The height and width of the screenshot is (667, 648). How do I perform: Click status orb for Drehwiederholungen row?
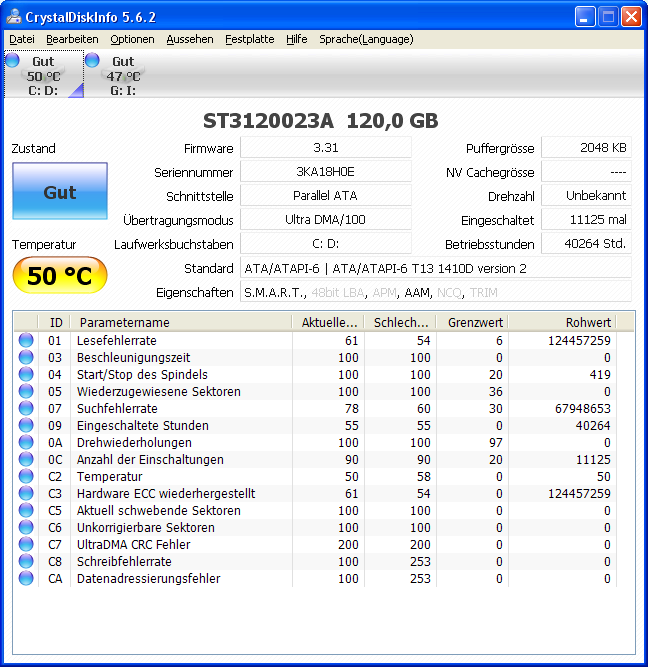point(26,442)
